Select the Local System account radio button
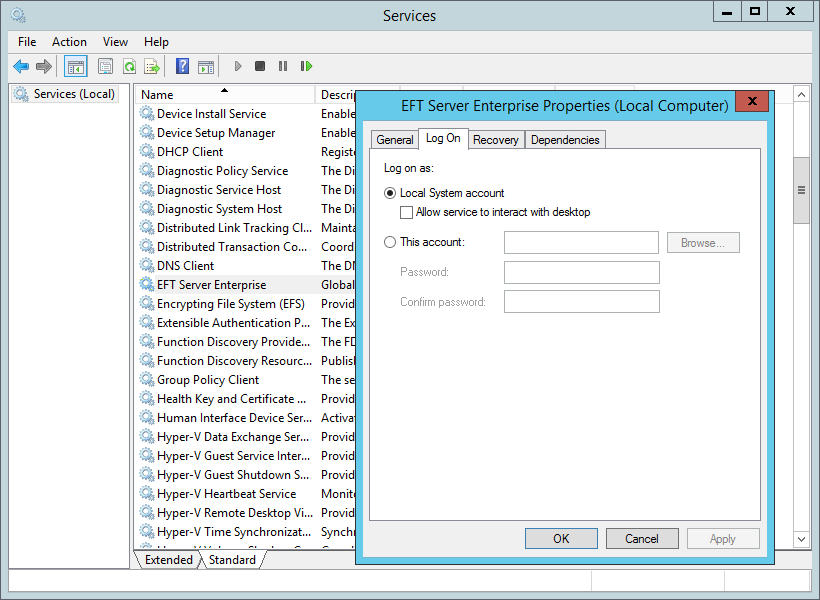This screenshot has width=820, height=600. 390,193
